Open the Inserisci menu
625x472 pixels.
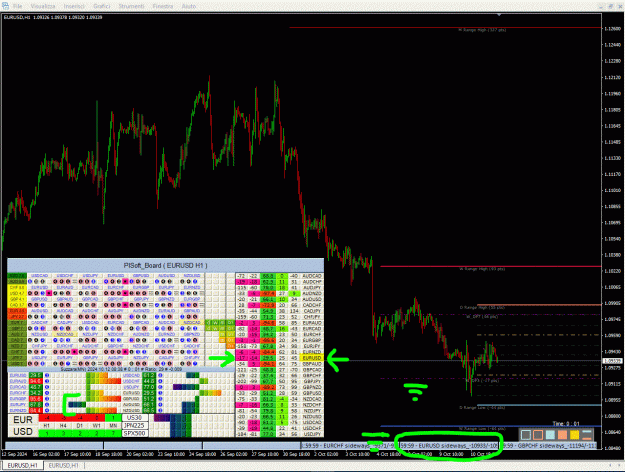[74, 6]
